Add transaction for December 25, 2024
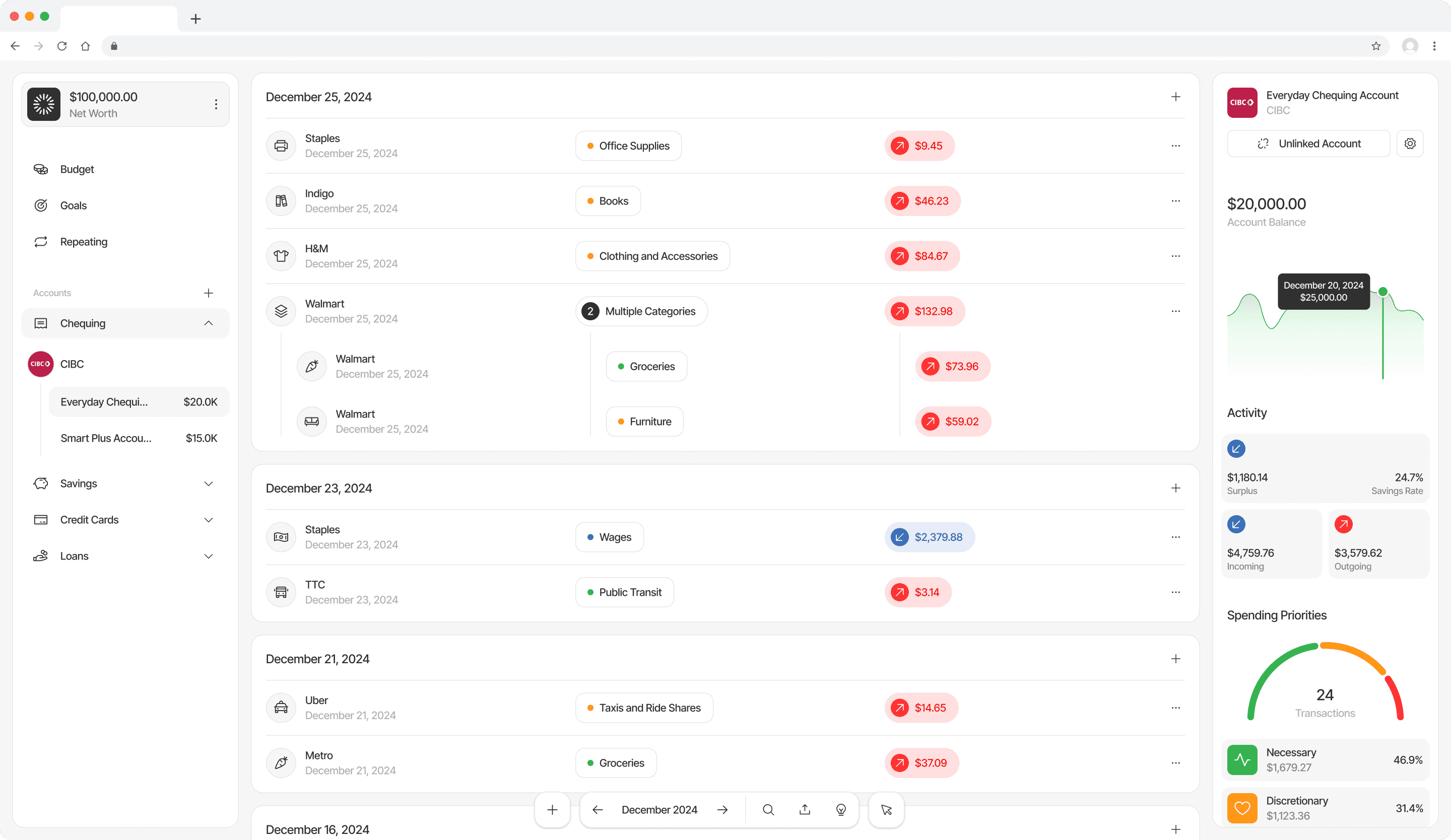This screenshot has width=1451, height=840. tap(1175, 97)
